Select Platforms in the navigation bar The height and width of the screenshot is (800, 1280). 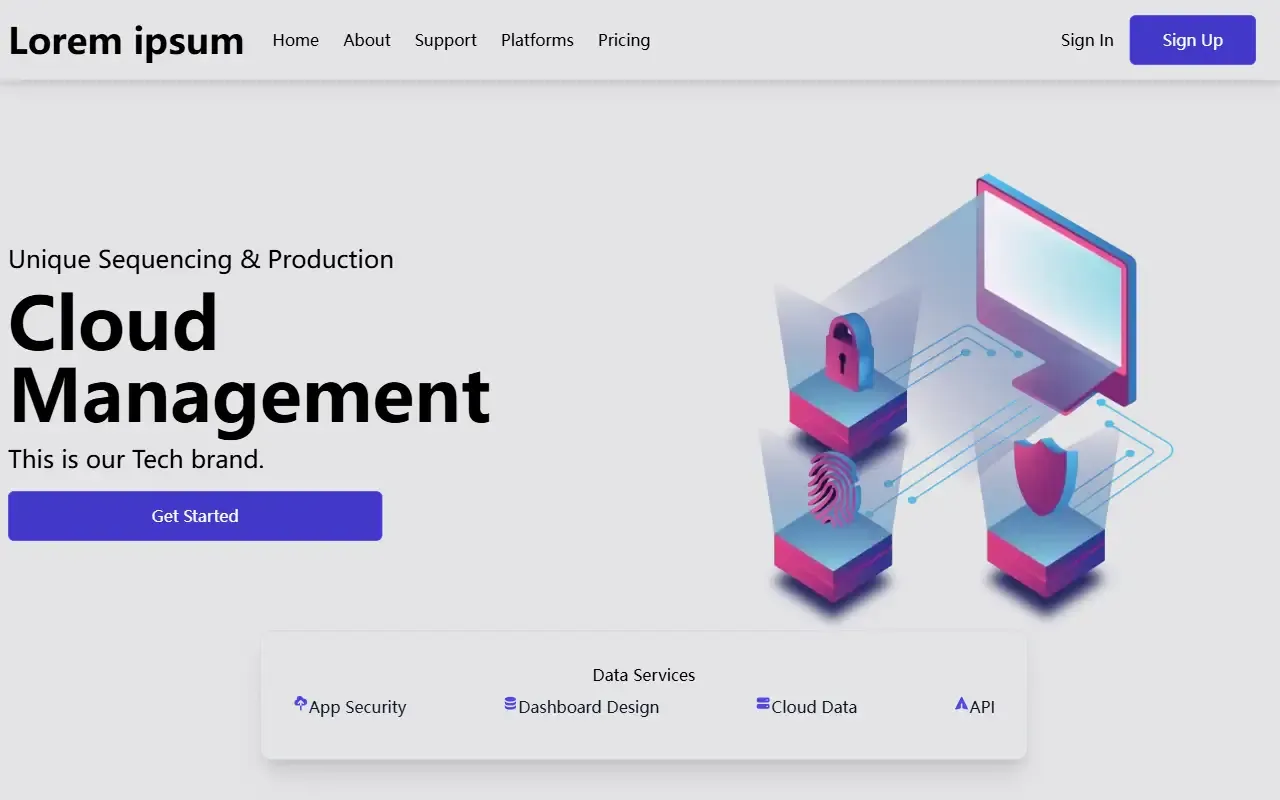pos(537,40)
